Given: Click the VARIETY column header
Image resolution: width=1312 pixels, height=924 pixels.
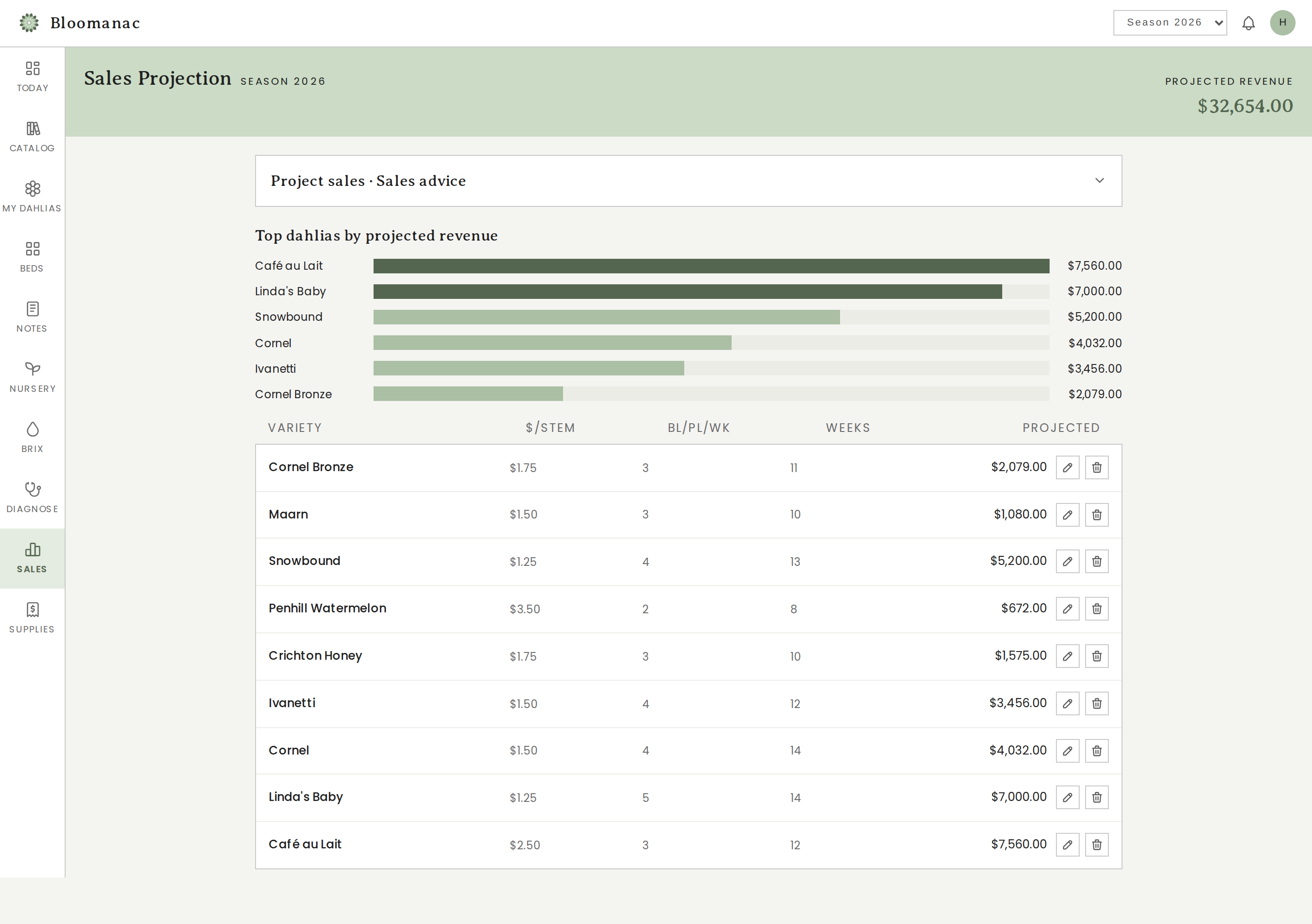Looking at the screenshot, I should pyautogui.click(x=295, y=428).
